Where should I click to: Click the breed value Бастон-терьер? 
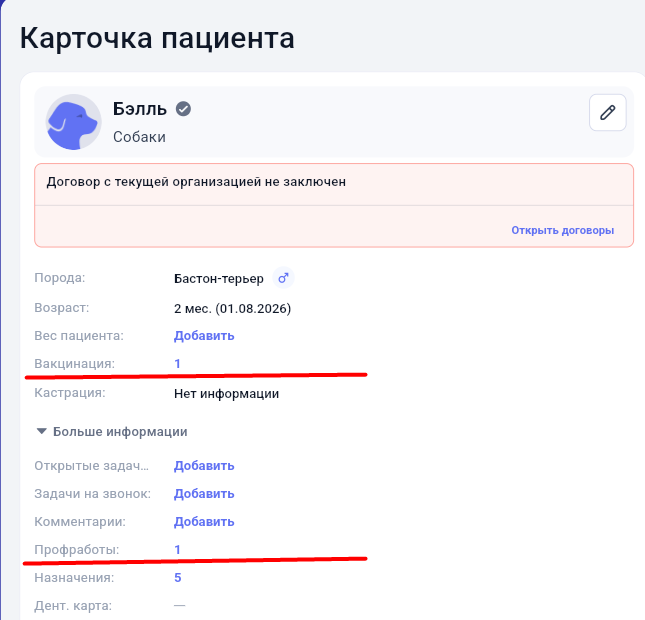[219, 279]
